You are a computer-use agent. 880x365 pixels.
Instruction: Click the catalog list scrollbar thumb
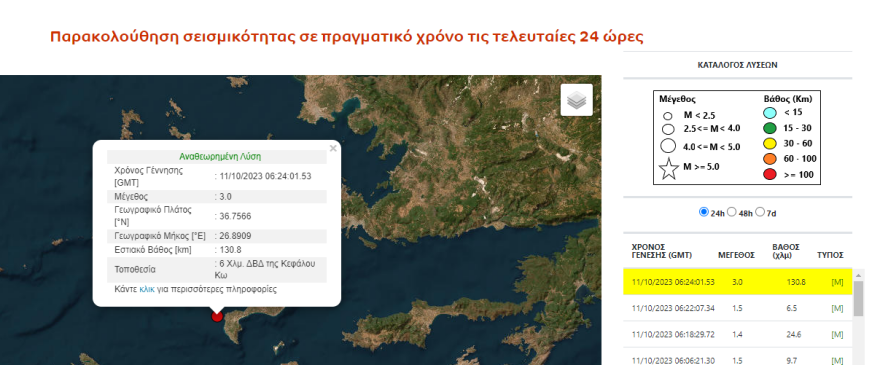[x=858, y=299]
